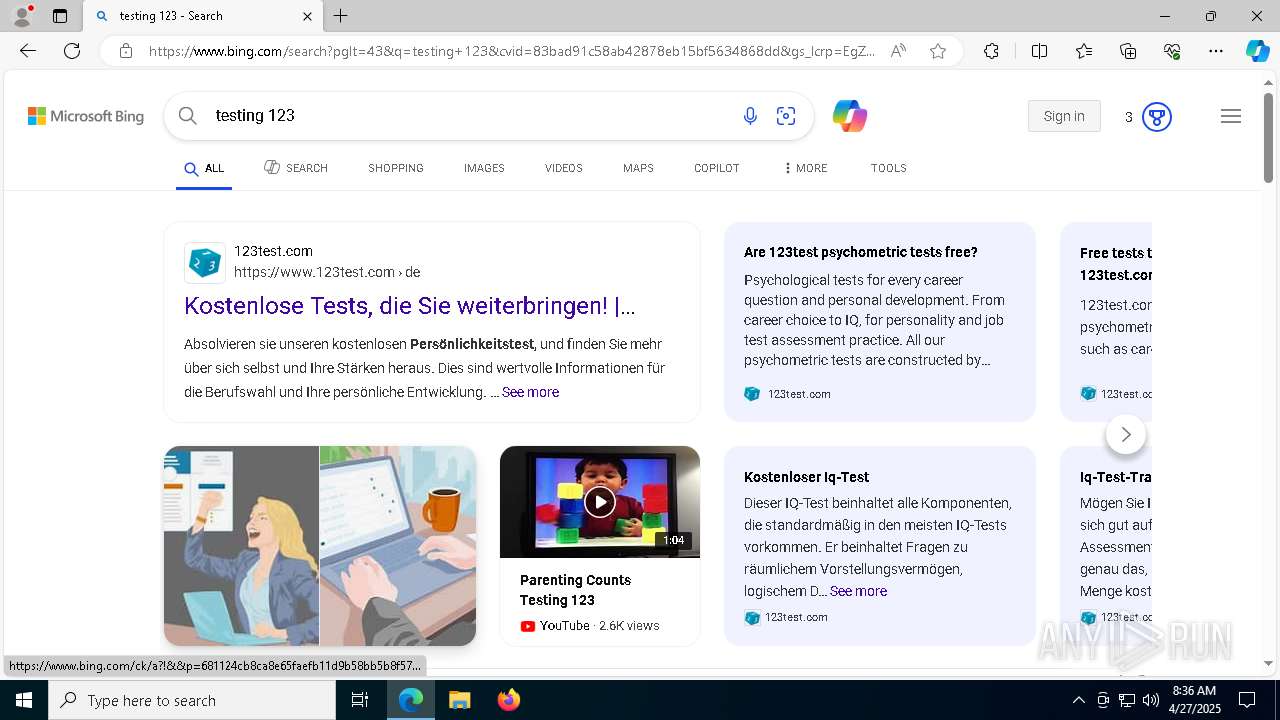The width and height of the screenshot is (1280, 720).
Task: Expand the MORE dropdown
Action: click(x=806, y=168)
